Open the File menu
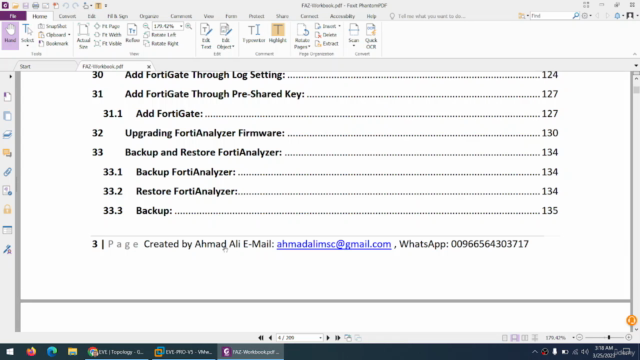The image size is (640, 360). [x=13, y=16]
